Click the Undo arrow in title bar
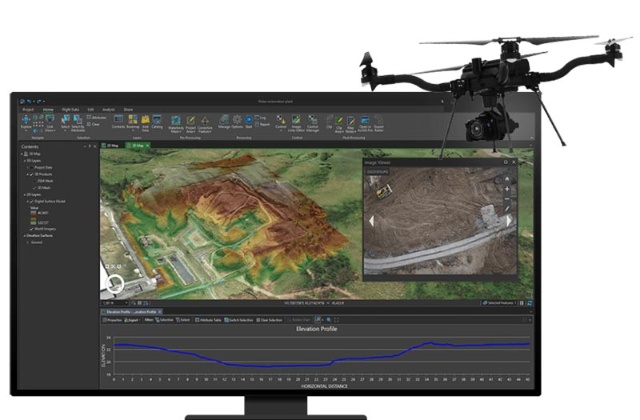640x420 pixels. click(x=29, y=101)
